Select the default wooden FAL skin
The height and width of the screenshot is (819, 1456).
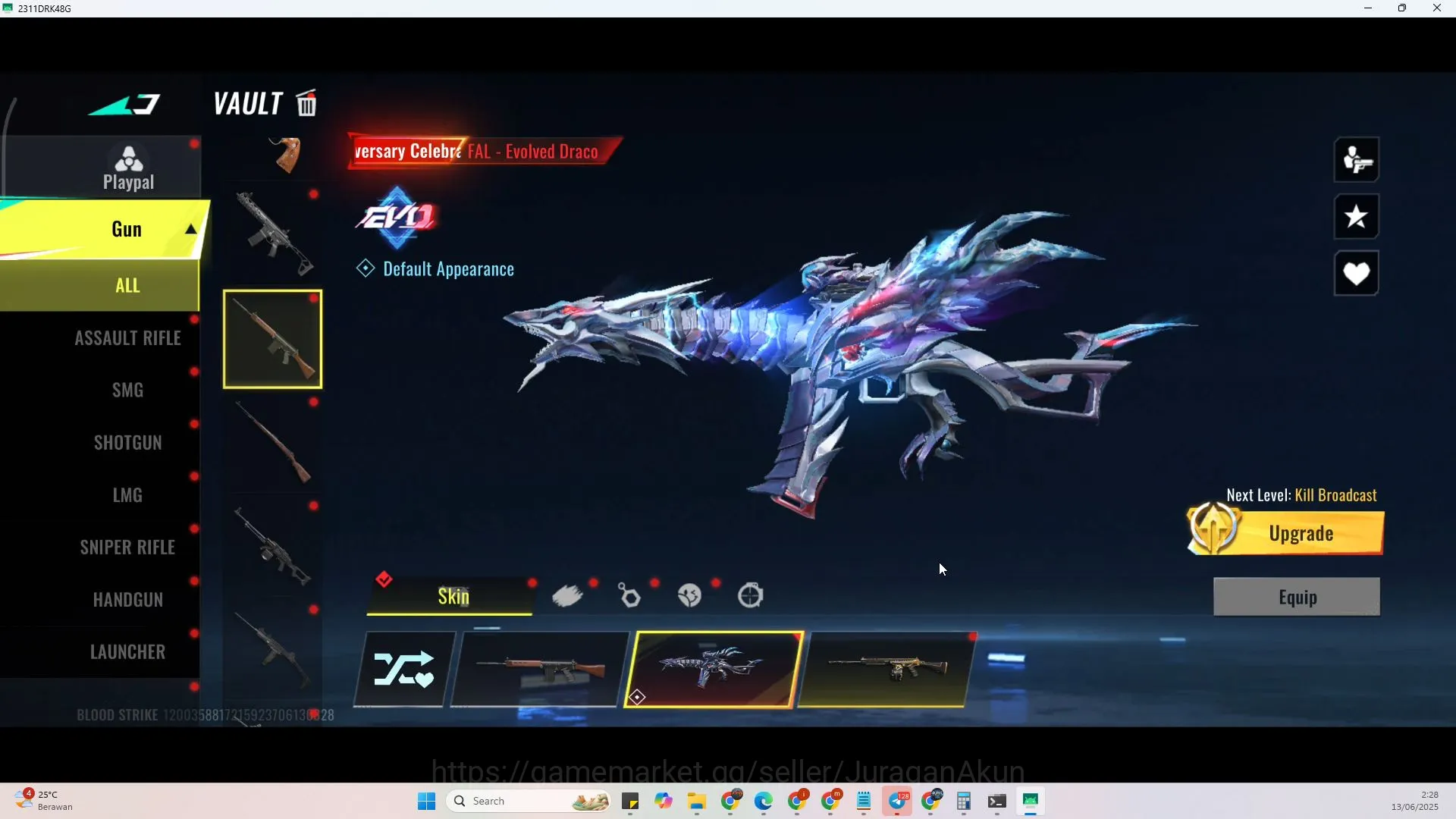(539, 670)
